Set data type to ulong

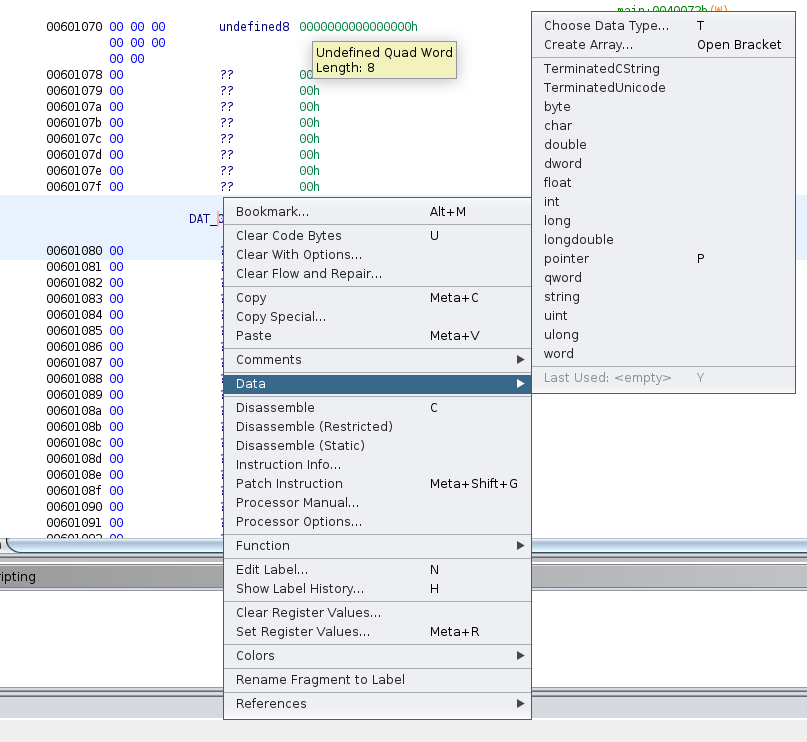[663, 335]
